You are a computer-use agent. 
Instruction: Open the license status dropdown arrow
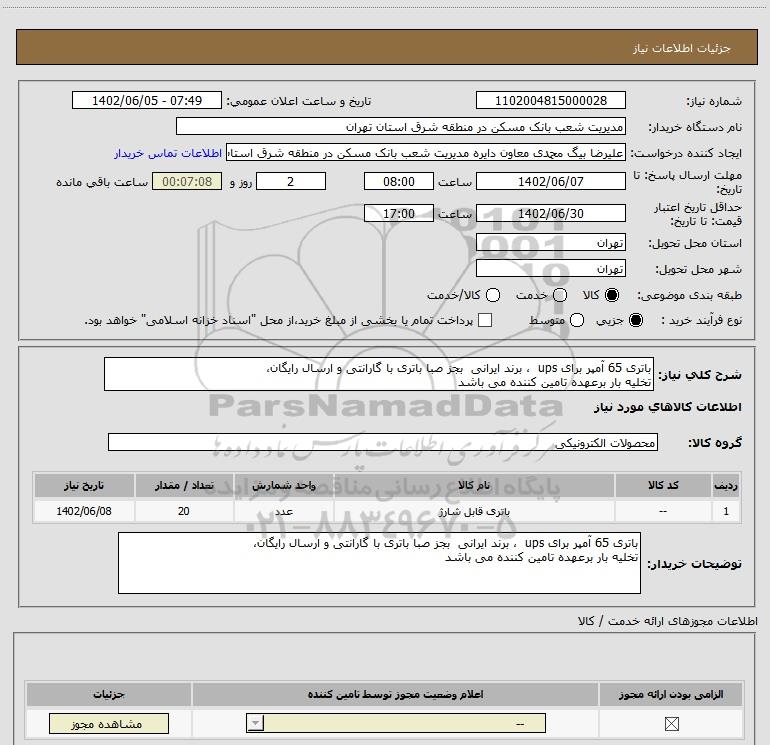(255, 723)
